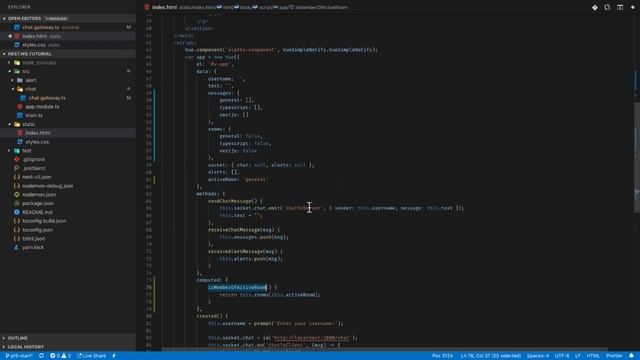Open main.ts file
The width and height of the screenshot is (640, 360).
point(34,116)
